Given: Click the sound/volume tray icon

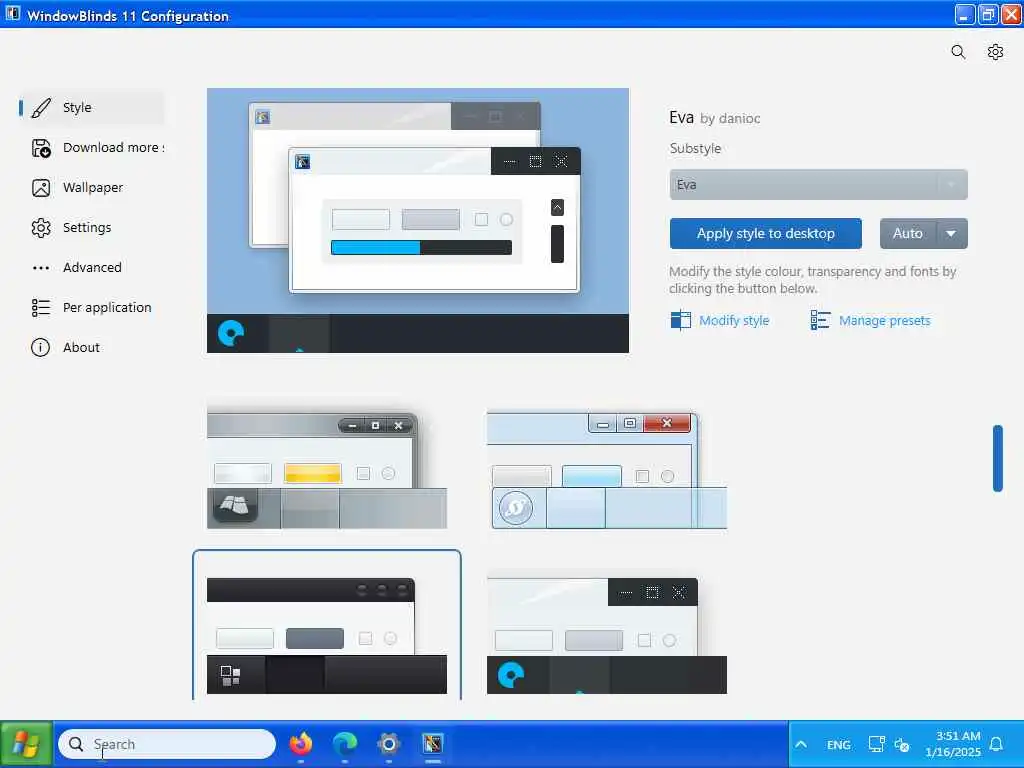Looking at the screenshot, I should 901,744.
